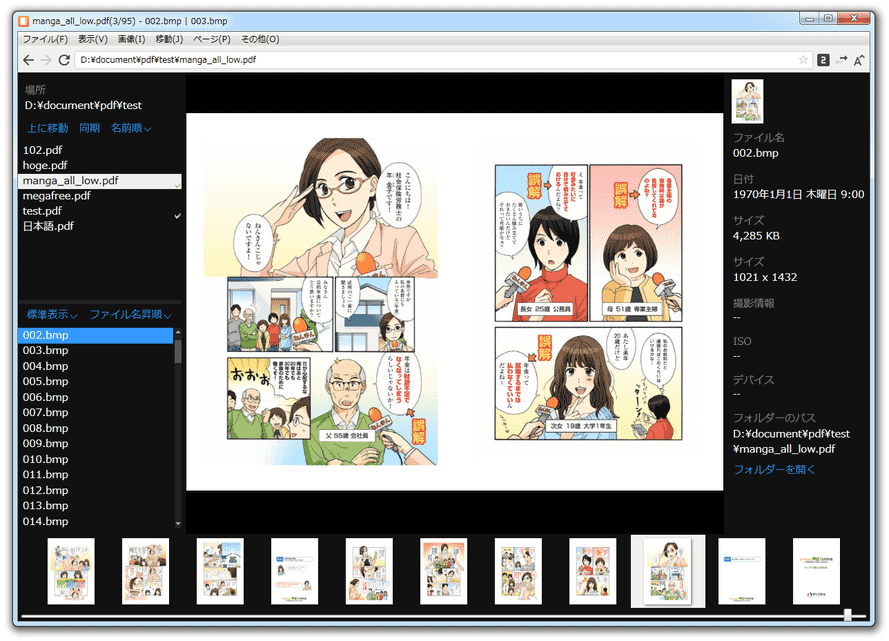Click the highlighted thumbnail in the bottom strip
The height and width of the screenshot is (641, 889).
pyautogui.click(x=668, y=571)
